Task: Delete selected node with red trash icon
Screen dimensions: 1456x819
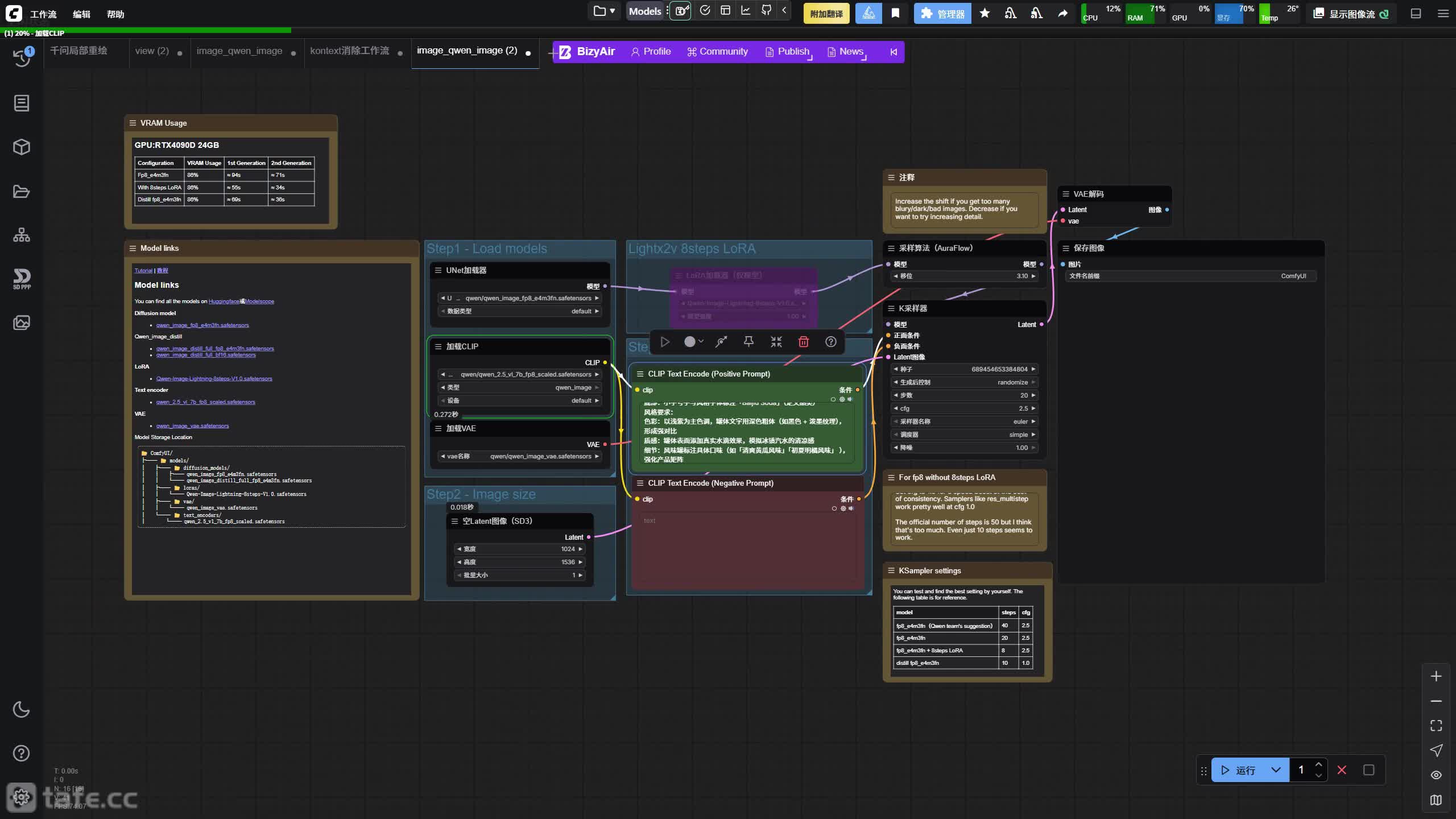Action: tap(803, 342)
